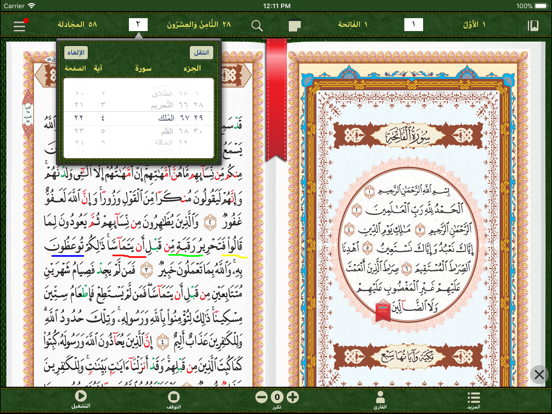This screenshot has width=552, height=414.
Task: Open the hamburger menu with red notification dot
Action: [20, 25]
